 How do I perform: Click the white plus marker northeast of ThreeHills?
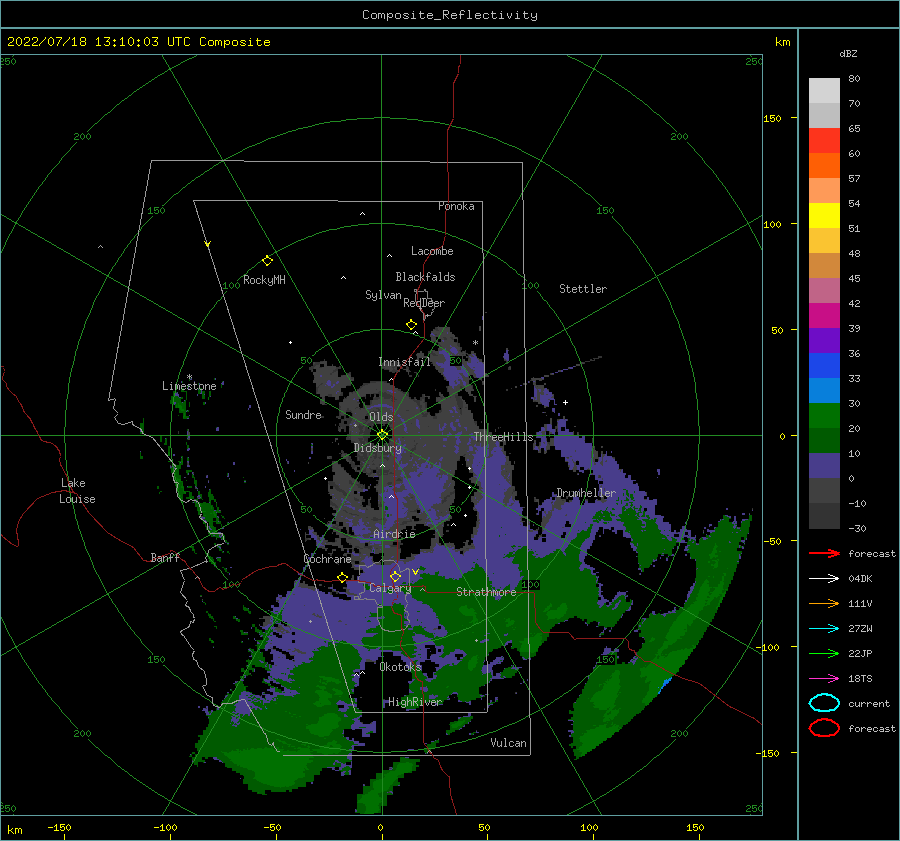coord(565,402)
